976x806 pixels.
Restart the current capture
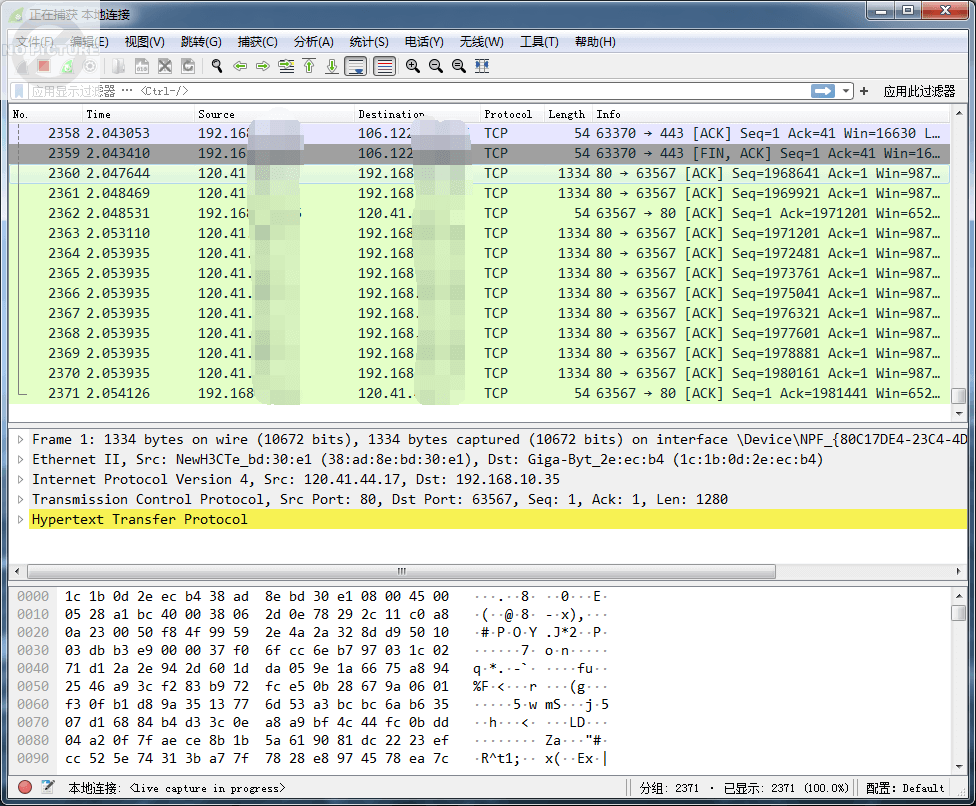[67, 66]
